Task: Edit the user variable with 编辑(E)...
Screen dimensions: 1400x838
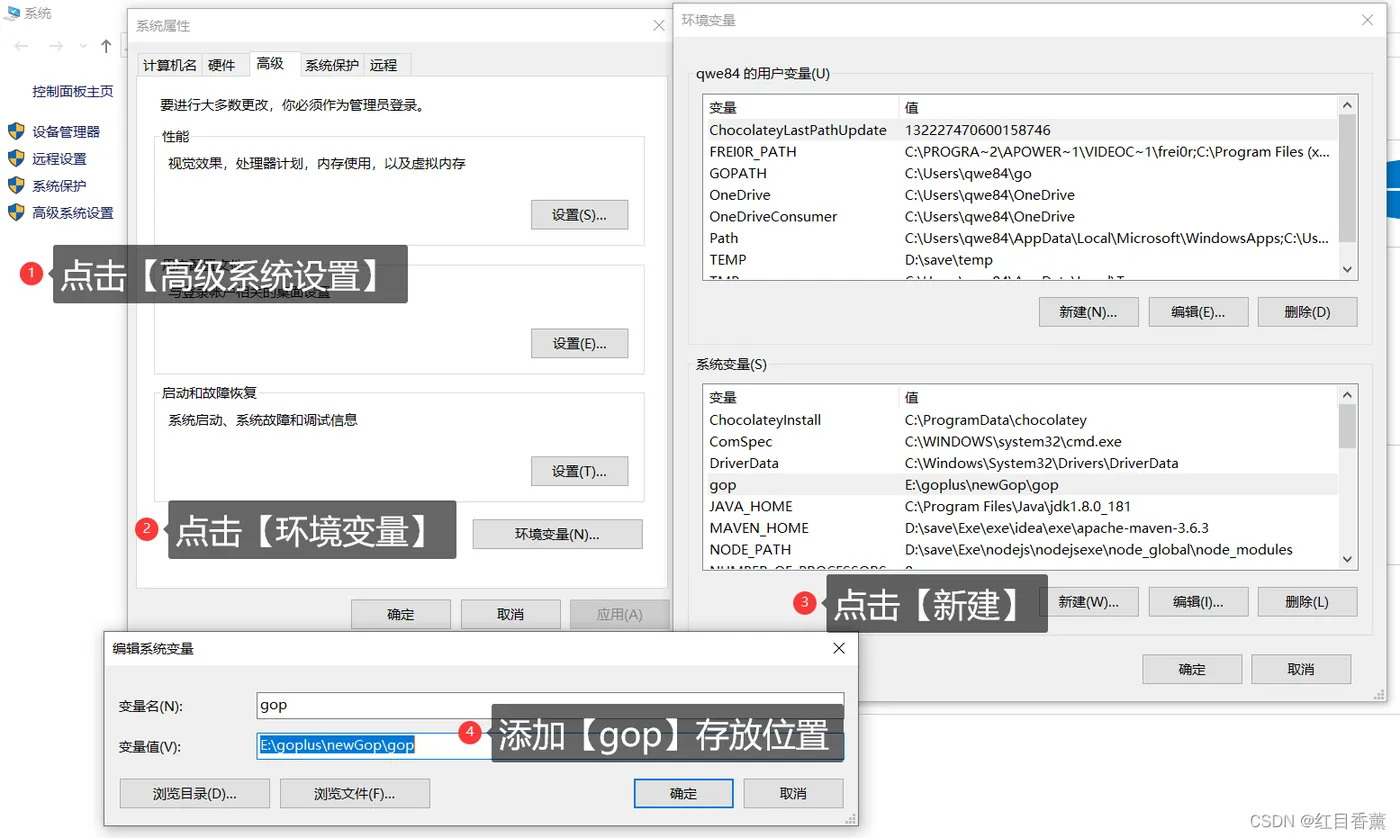Action: (1198, 312)
